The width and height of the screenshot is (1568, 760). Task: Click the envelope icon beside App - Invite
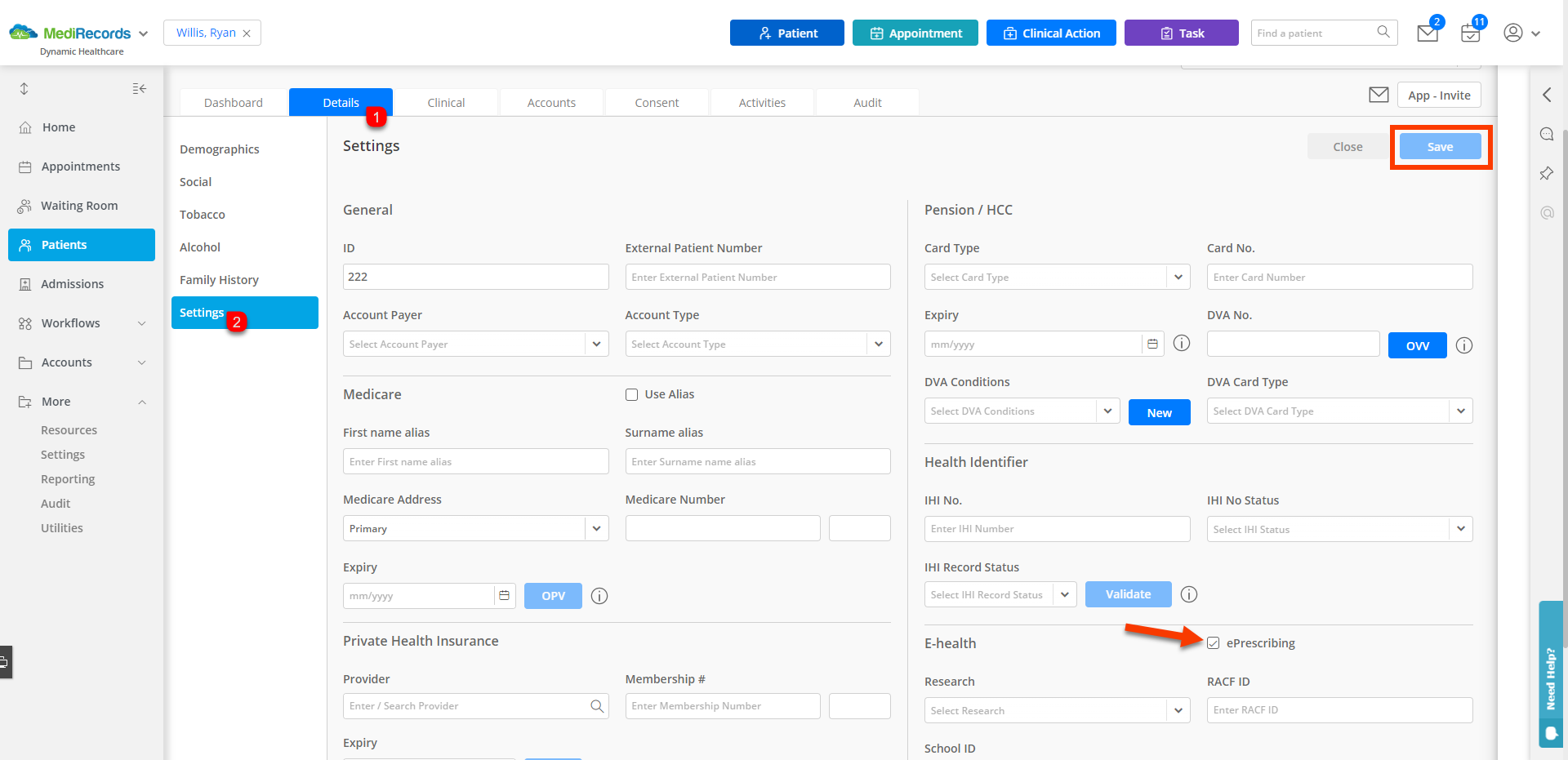click(1379, 95)
